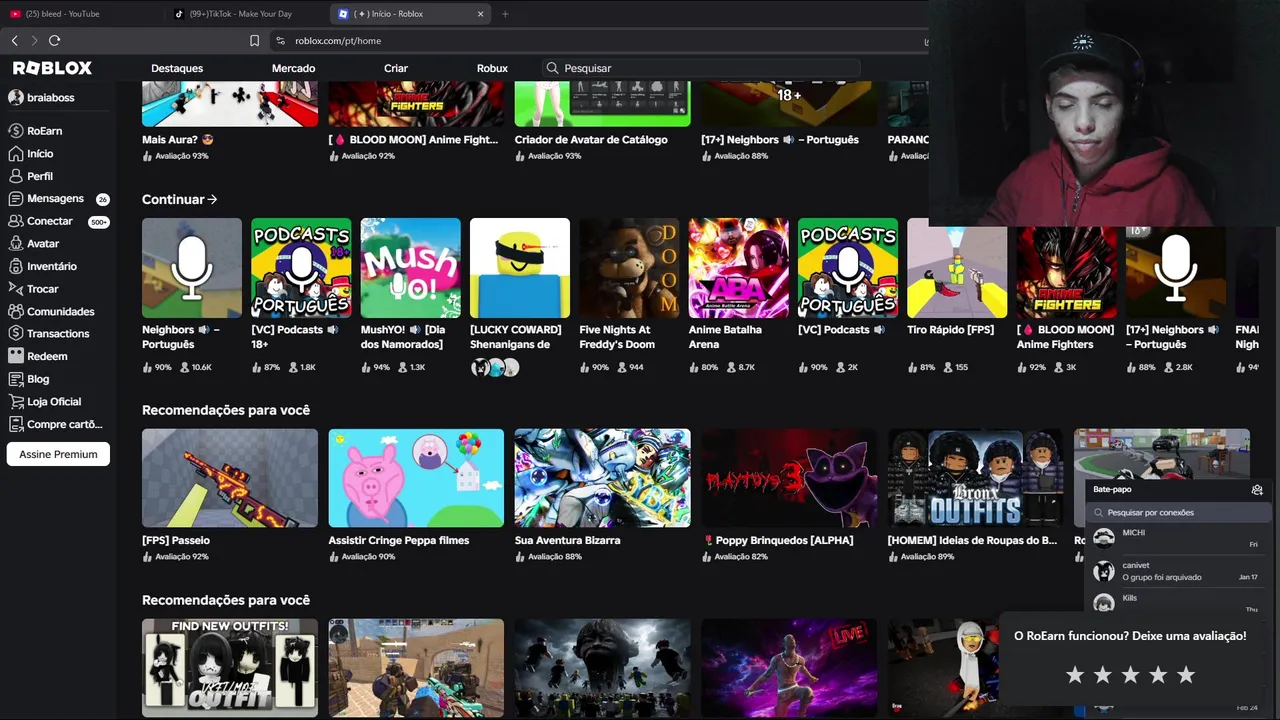The image size is (1280, 720).
Task: Open [VC] Podcasts 18+ game thumbnail
Action: (301, 268)
